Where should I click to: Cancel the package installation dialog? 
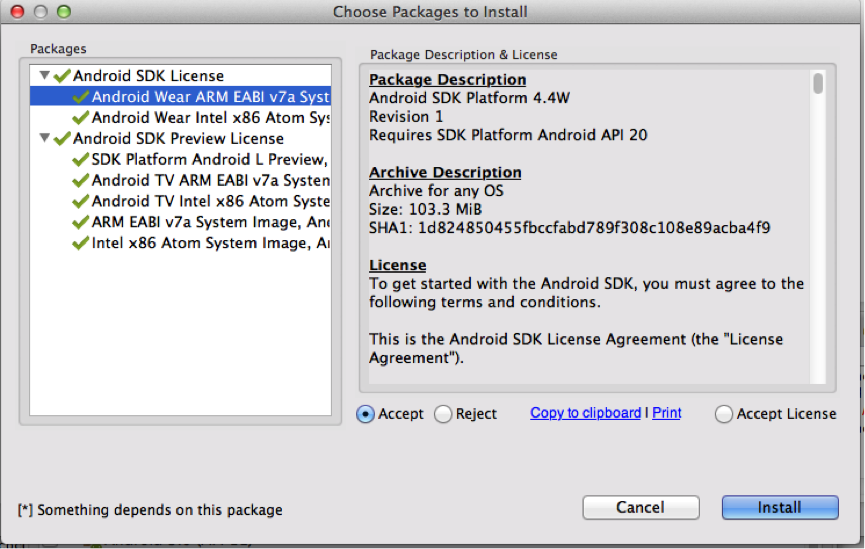coord(640,507)
